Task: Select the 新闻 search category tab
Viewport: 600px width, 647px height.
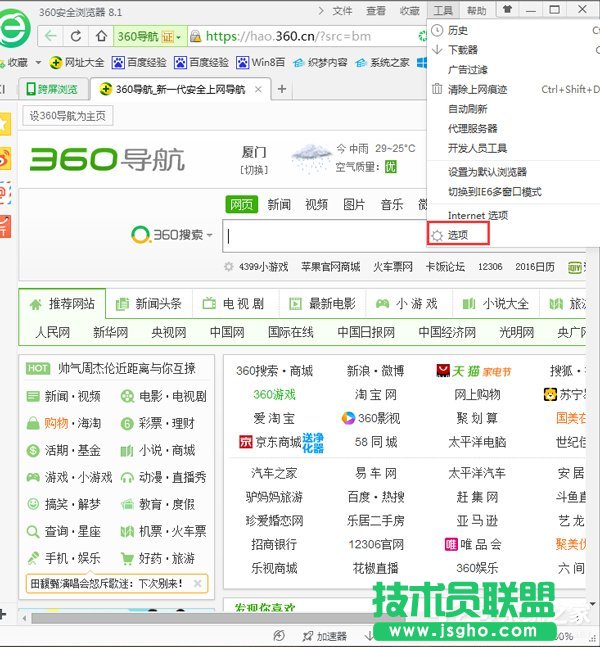Action: click(279, 204)
